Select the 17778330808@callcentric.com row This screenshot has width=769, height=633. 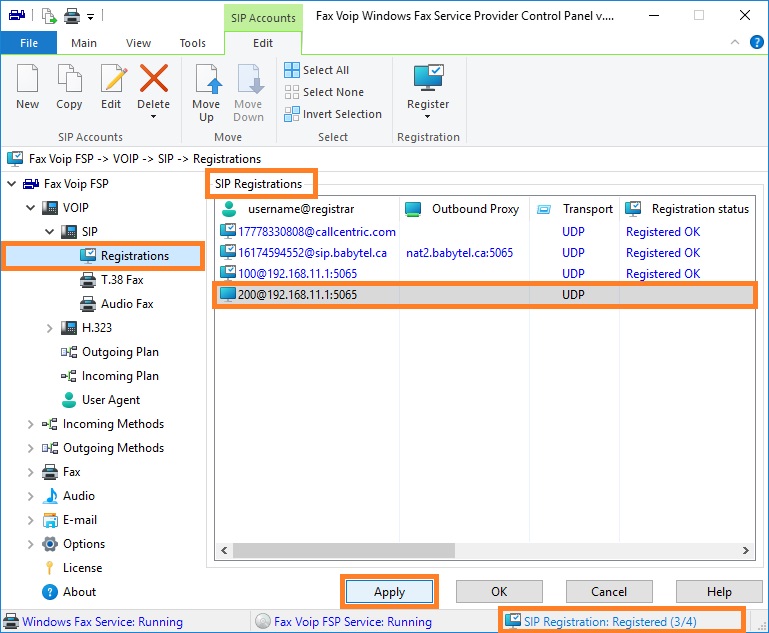[x=484, y=231]
